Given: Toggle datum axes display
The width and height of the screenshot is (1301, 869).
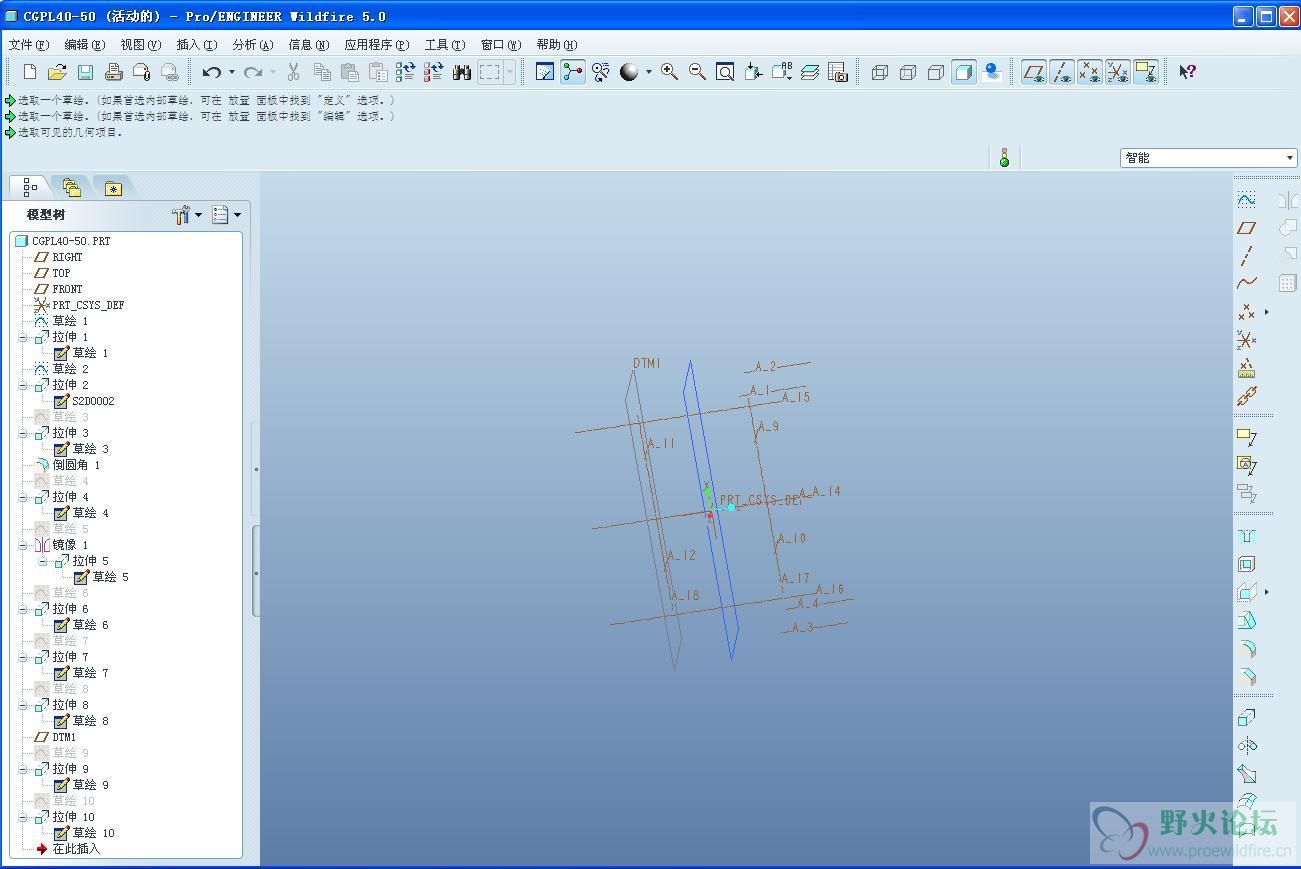Looking at the screenshot, I should point(1062,72).
